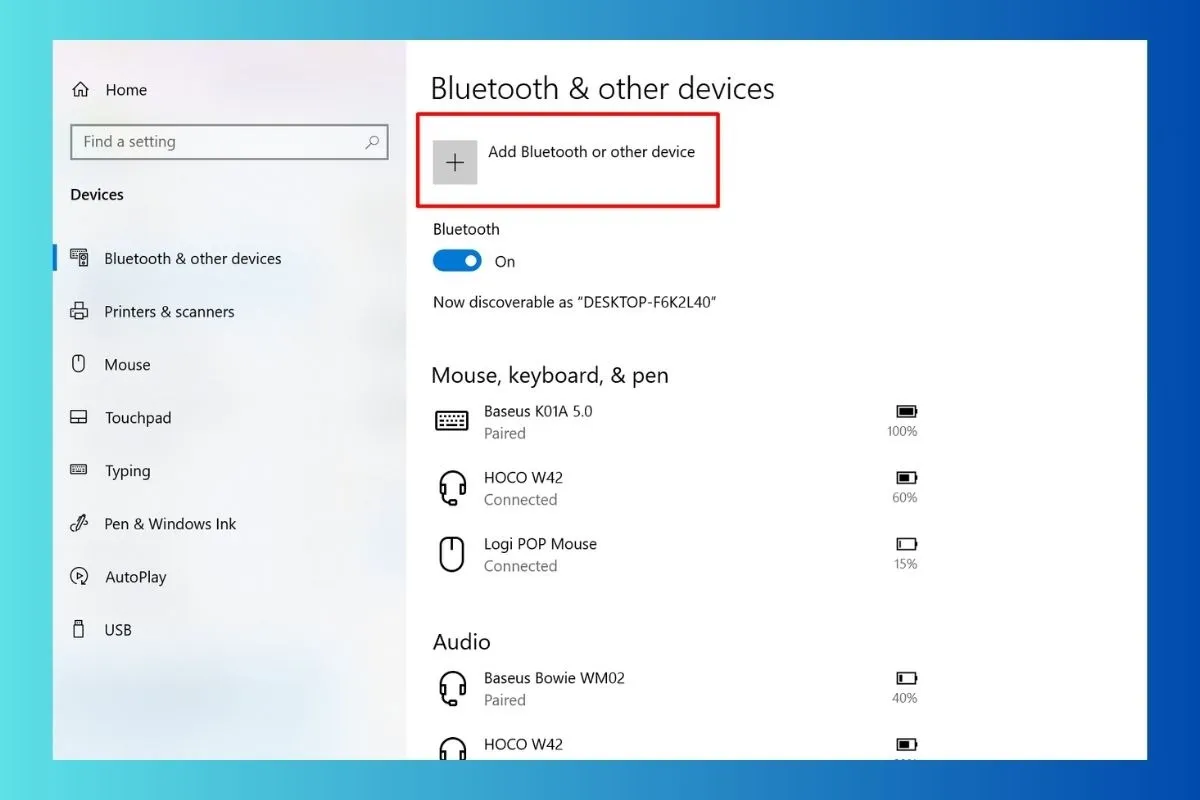The width and height of the screenshot is (1200, 800).
Task: Select the Touchpad icon in the sidebar
Action: click(80, 417)
